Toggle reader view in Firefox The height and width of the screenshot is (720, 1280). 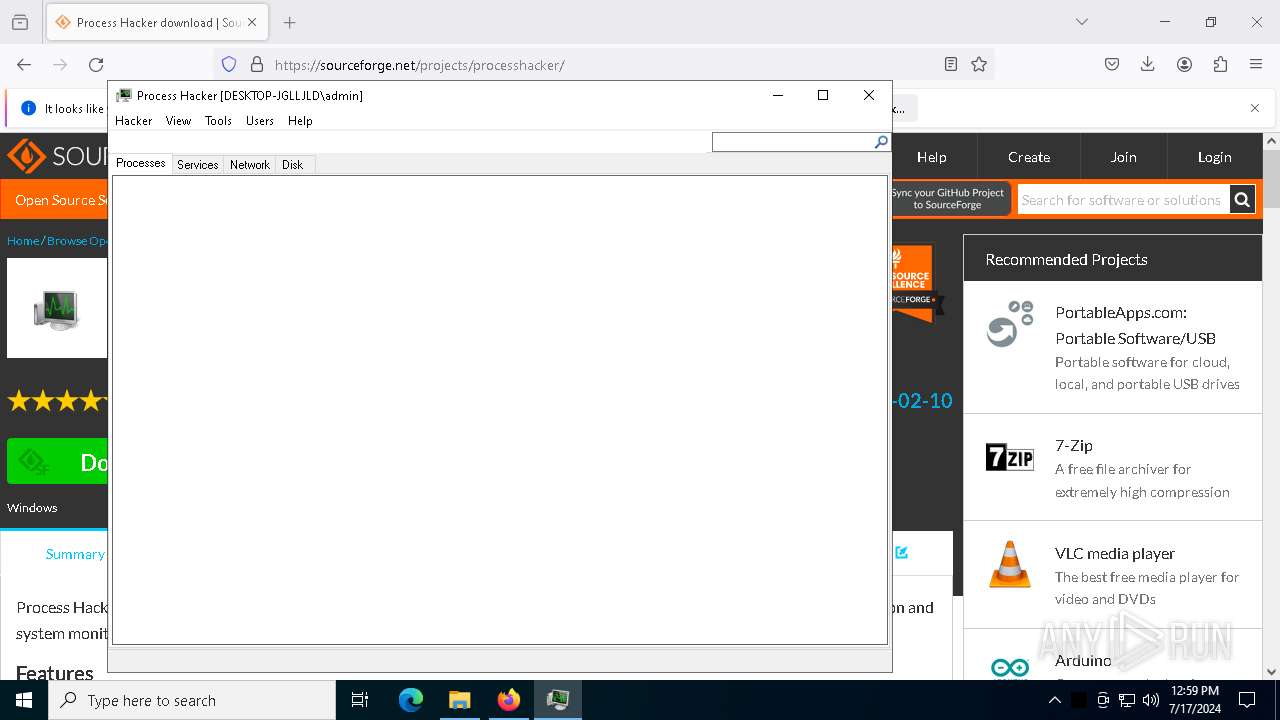pyautogui.click(x=951, y=64)
